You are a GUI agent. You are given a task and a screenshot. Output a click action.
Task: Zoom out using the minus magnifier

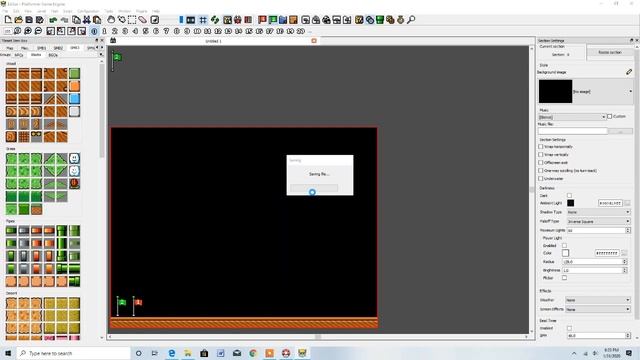[x=38, y=31]
